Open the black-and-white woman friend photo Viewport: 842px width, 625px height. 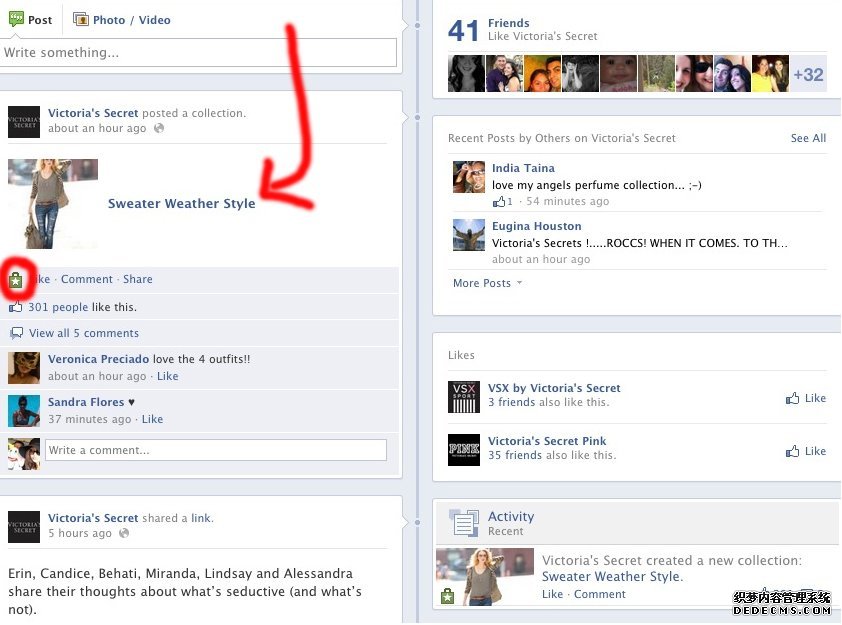coord(466,73)
